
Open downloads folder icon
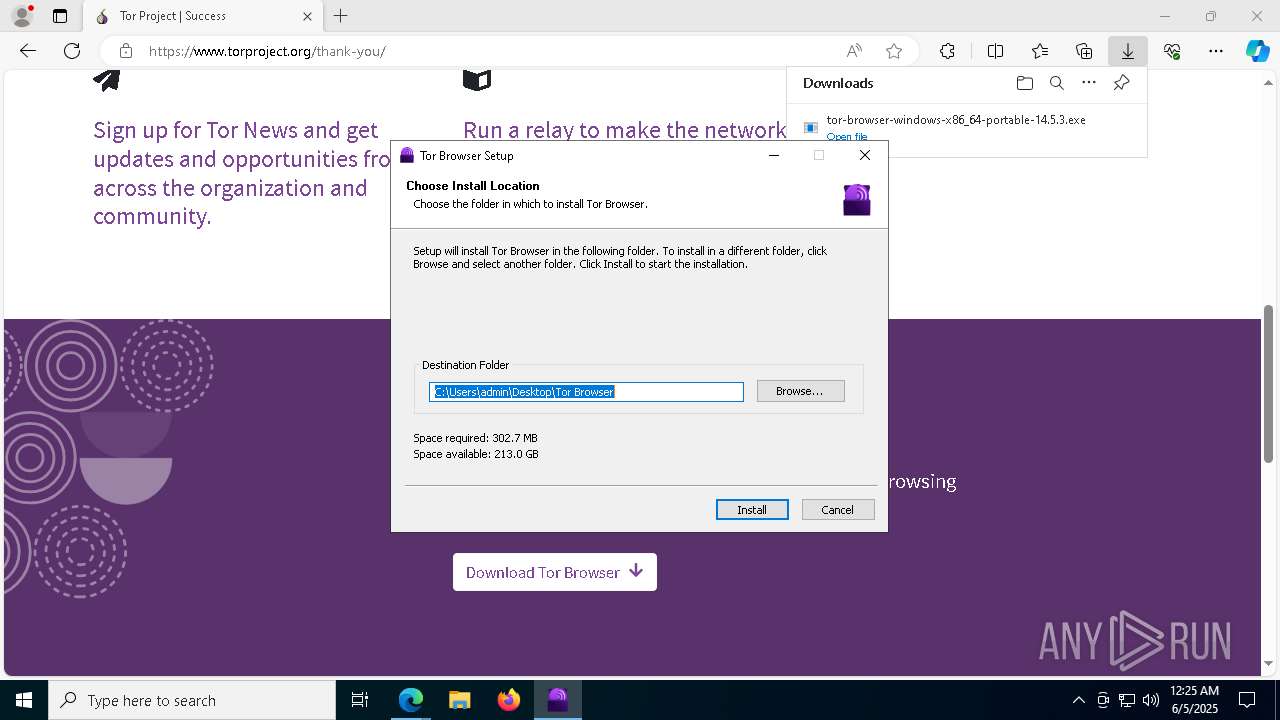[x=1024, y=83]
